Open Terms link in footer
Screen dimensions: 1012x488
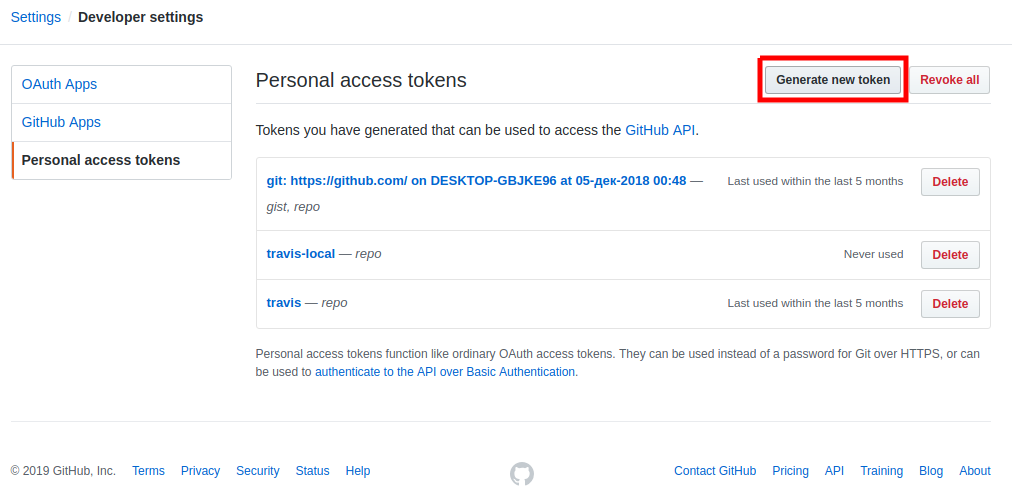click(x=148, y=471)
